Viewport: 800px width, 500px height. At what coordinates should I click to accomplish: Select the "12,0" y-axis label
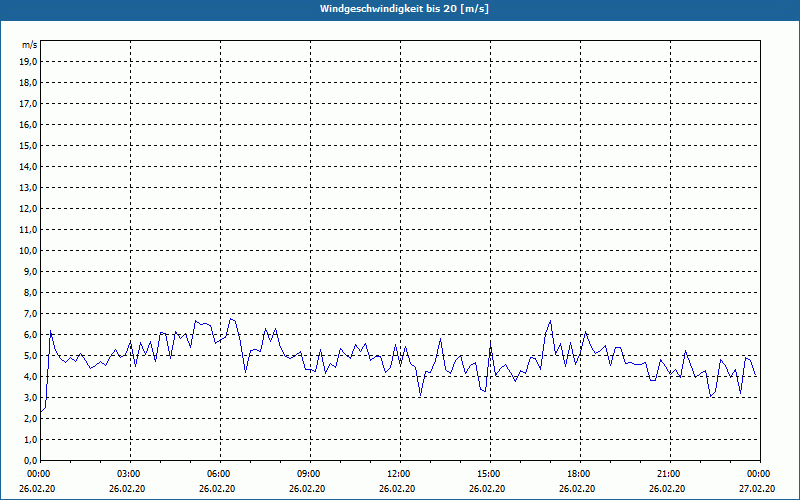tap(28, 209)
